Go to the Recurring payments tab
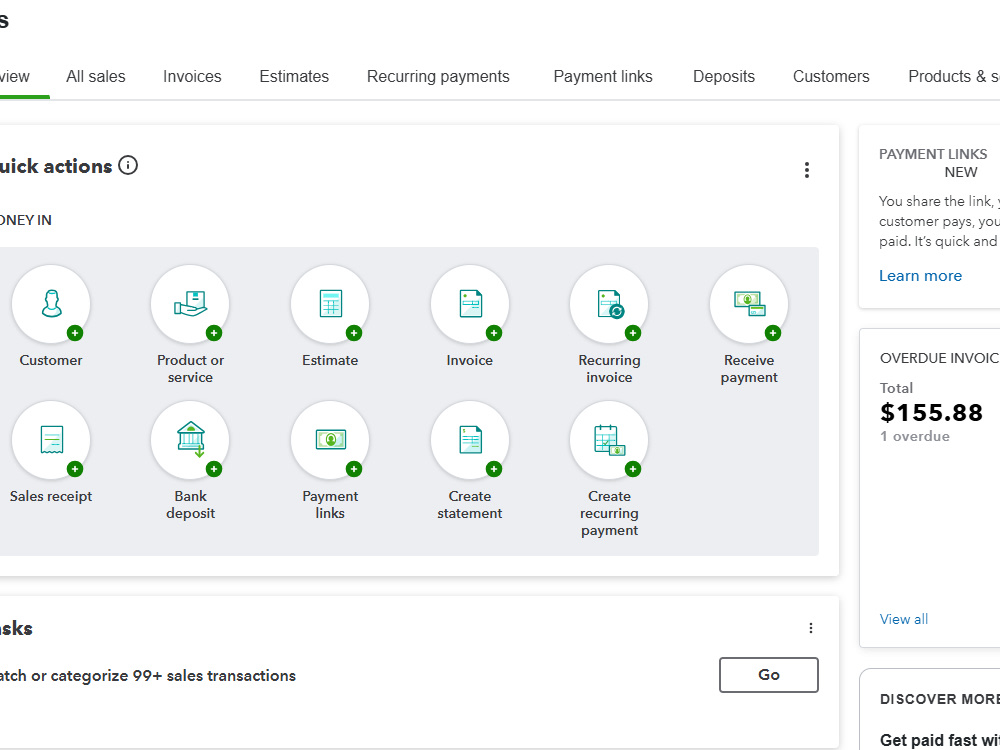Image resolution: width=1000 pixels, height=750 pixels. 438,77
